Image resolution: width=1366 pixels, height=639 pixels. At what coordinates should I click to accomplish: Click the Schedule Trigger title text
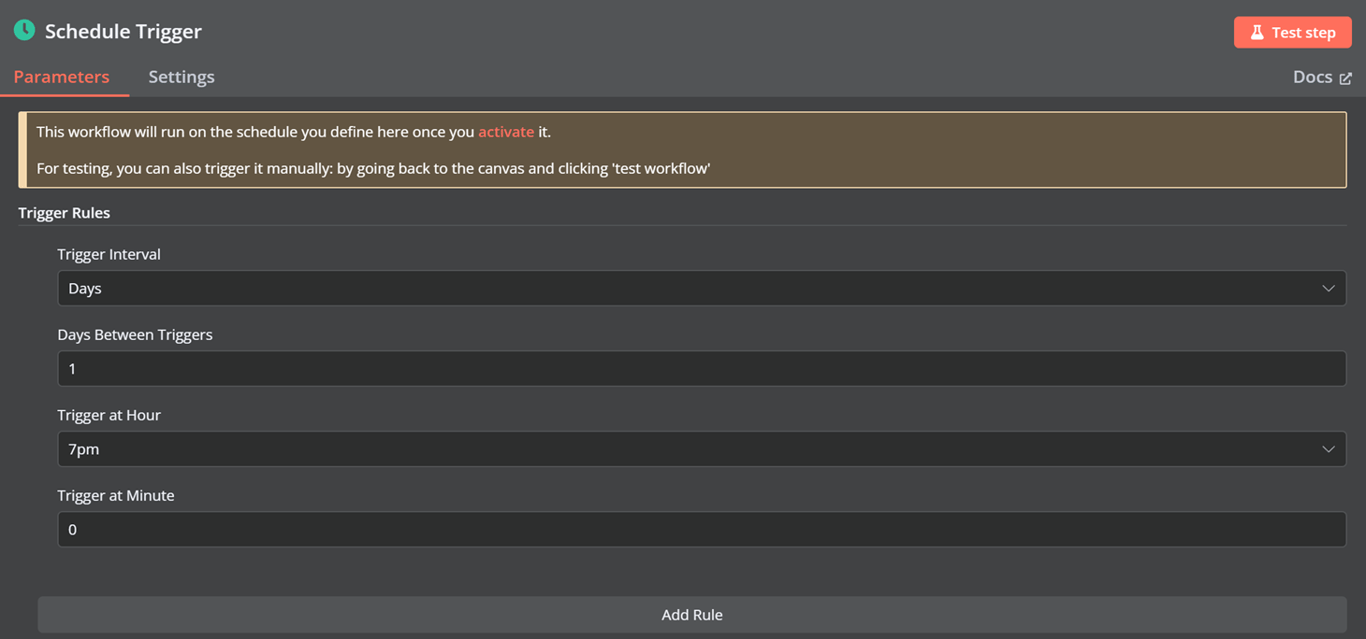[120, 31]
